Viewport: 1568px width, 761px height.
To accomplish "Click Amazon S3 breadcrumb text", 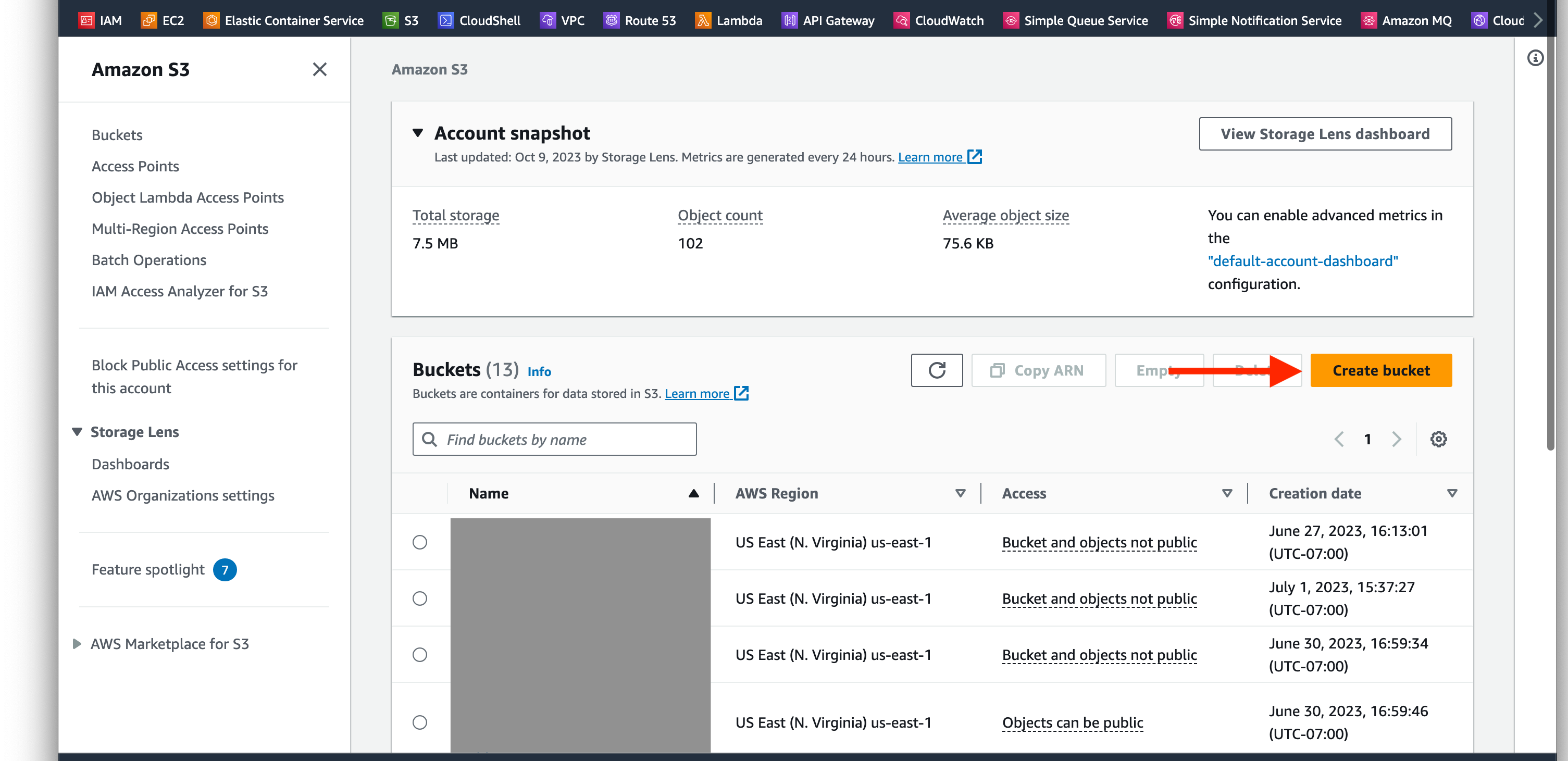I will (429, 69).
